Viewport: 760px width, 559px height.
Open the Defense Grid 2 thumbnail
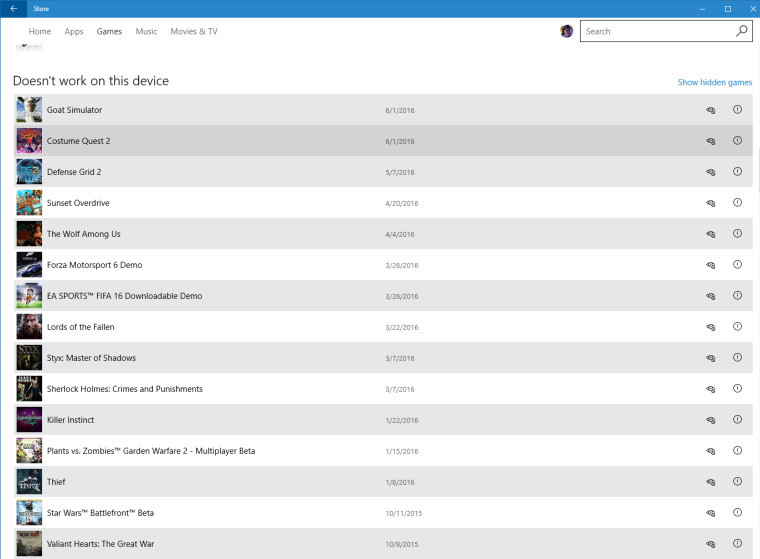29,172
